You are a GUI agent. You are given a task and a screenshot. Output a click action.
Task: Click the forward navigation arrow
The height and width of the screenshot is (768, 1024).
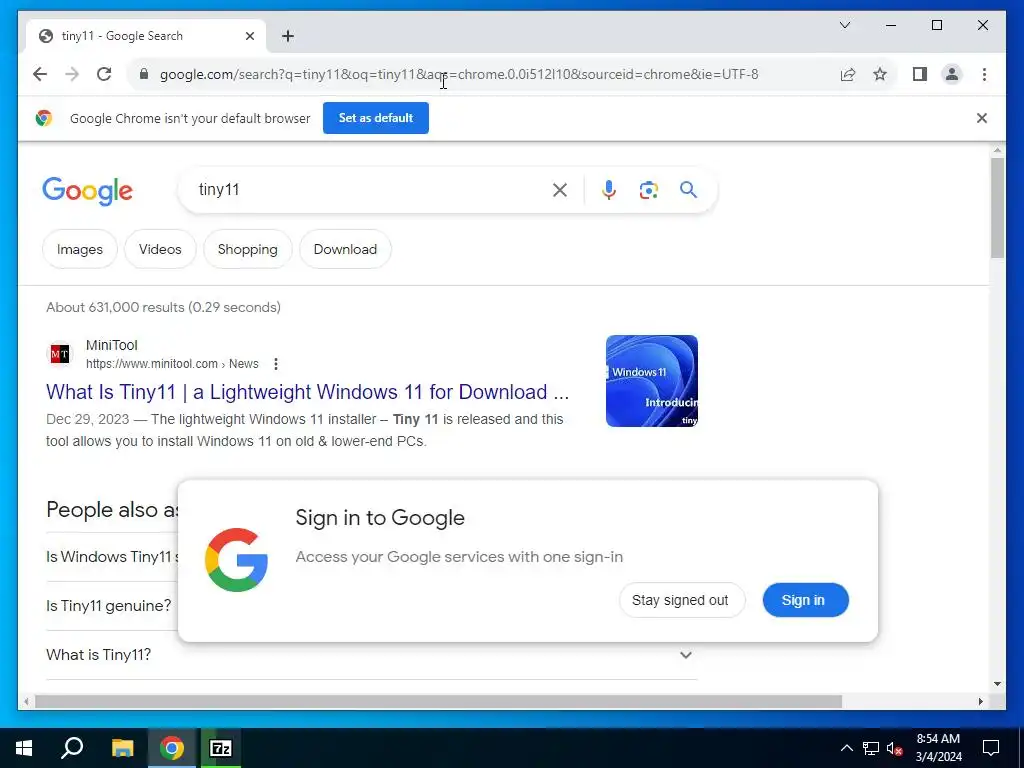point(72,74)
